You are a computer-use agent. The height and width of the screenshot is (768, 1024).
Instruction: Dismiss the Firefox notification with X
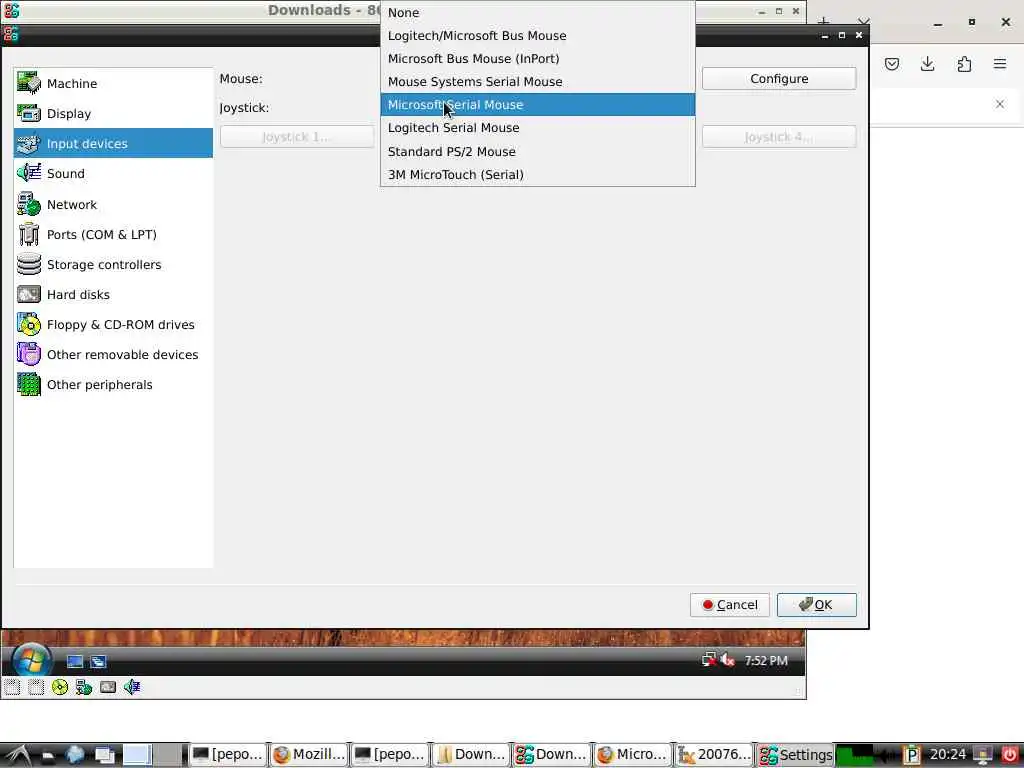(x=1000, y=104)
